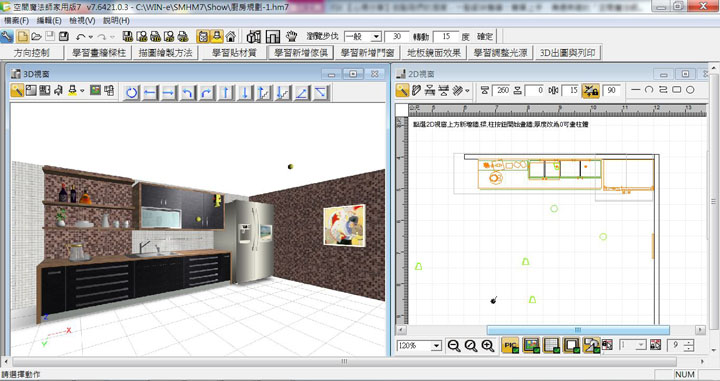Toggle the square frame display button
Image resolution: width=720 pixels, height=381 pixels.
point(571,345)
